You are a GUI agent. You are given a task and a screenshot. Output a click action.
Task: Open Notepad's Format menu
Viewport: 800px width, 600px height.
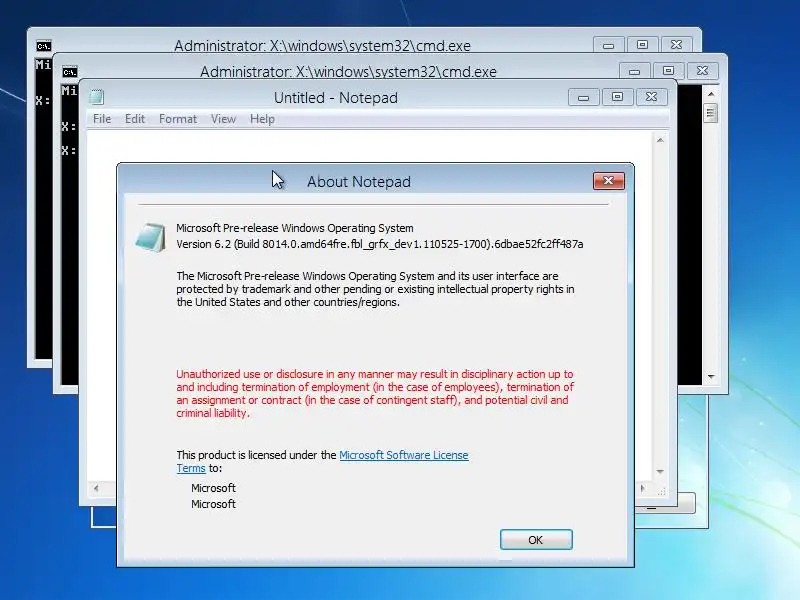coord(178,119)
